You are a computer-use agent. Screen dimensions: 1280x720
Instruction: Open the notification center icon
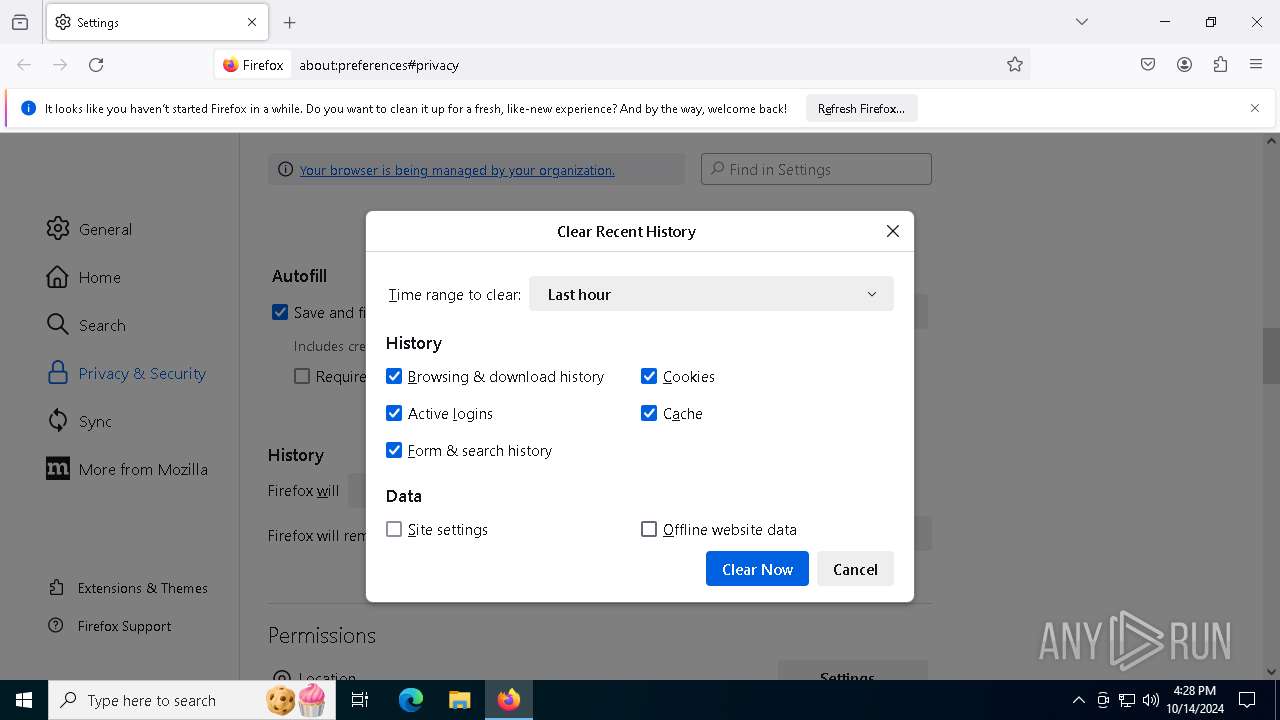(x=1248, y=700)
